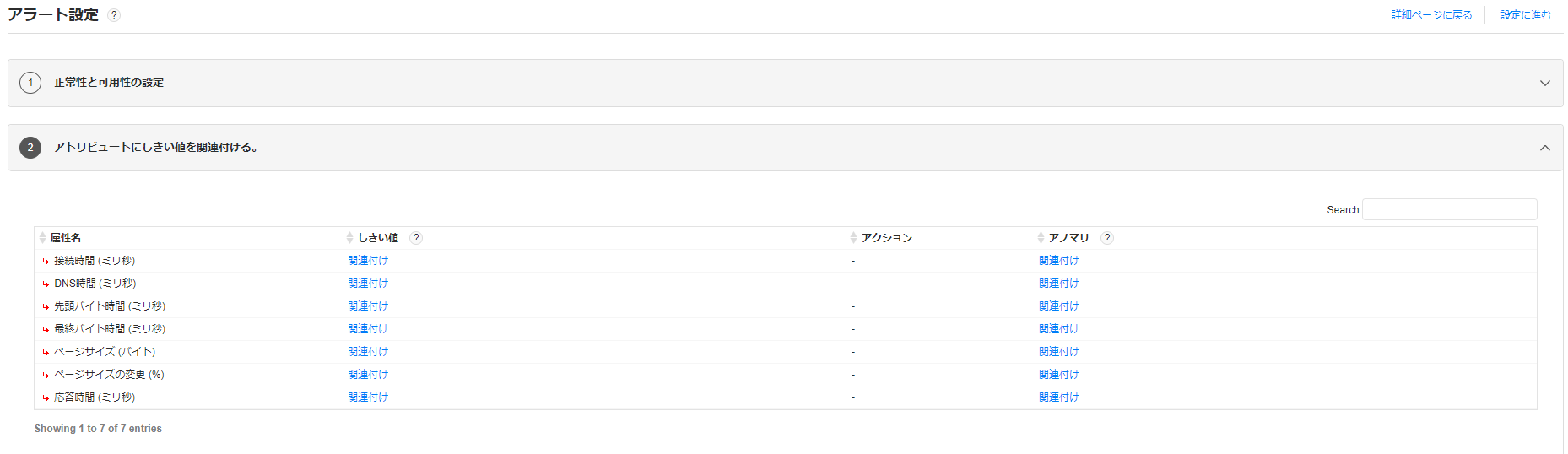Click help icon beside しきい値 header
1568x454 pixels.
tap(416, 238)
